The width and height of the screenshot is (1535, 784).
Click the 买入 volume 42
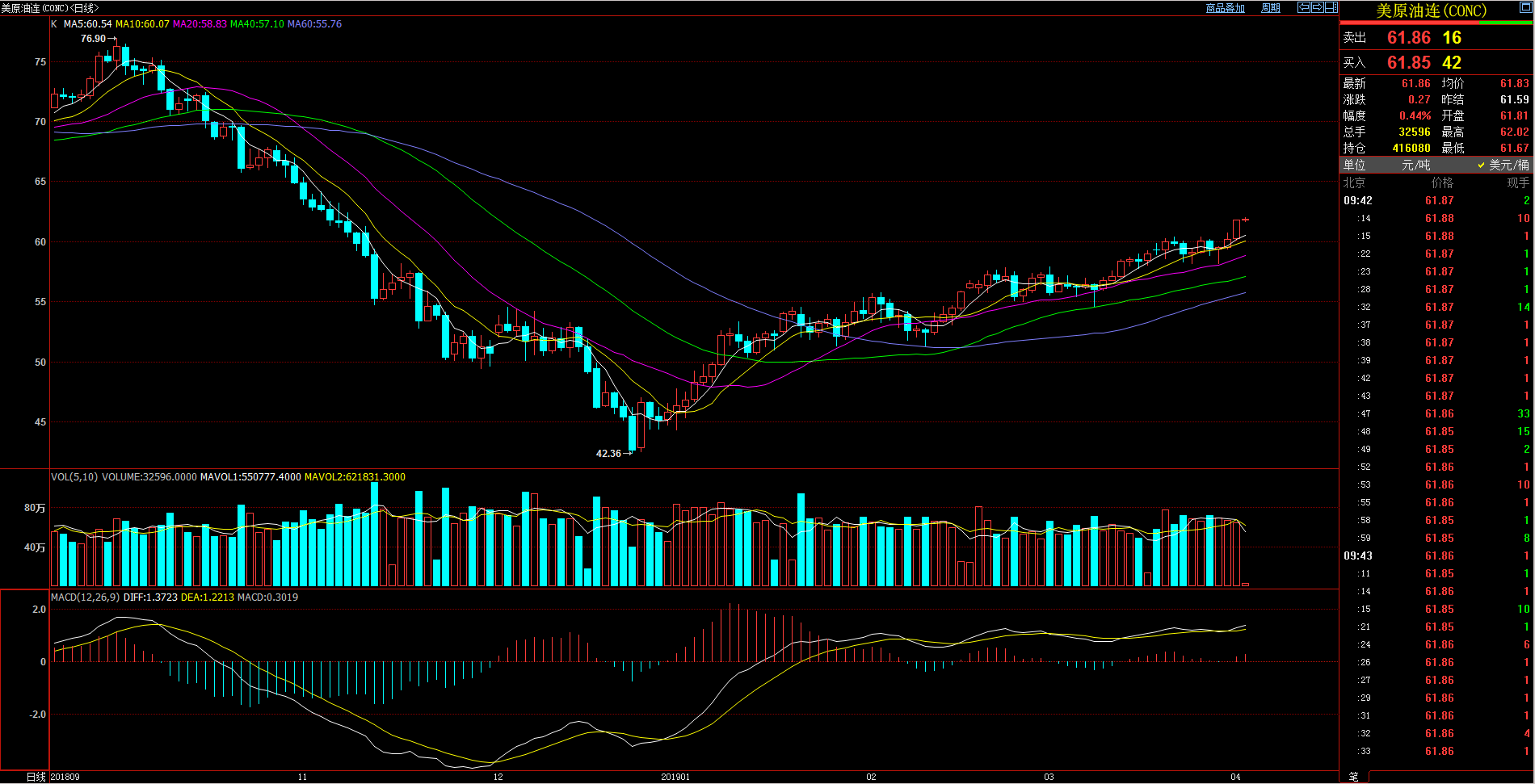coord(1452,63)
